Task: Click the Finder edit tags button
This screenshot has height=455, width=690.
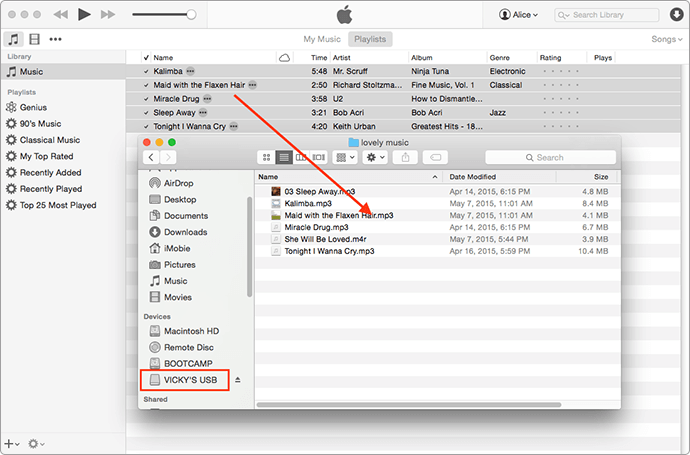Action: click(x=435, y=158)
